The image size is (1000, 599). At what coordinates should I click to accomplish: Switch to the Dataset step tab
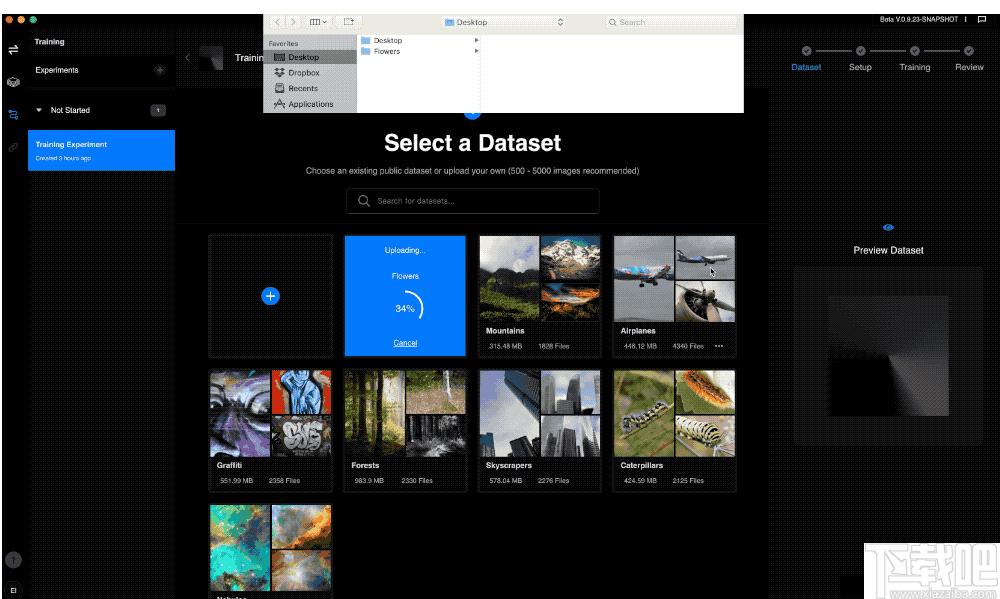(x=806, y=67)
